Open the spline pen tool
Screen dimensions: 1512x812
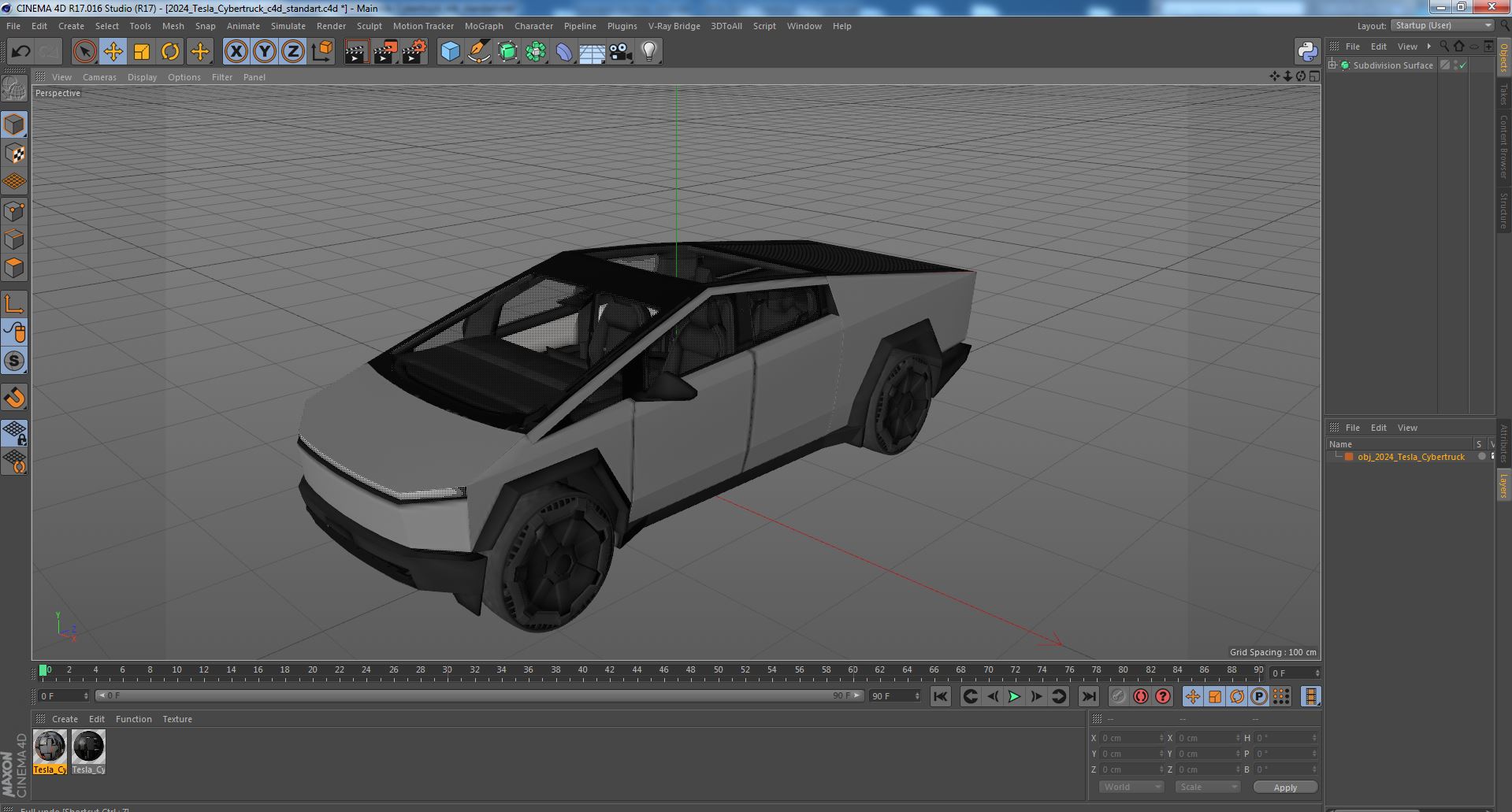point(478,52)
